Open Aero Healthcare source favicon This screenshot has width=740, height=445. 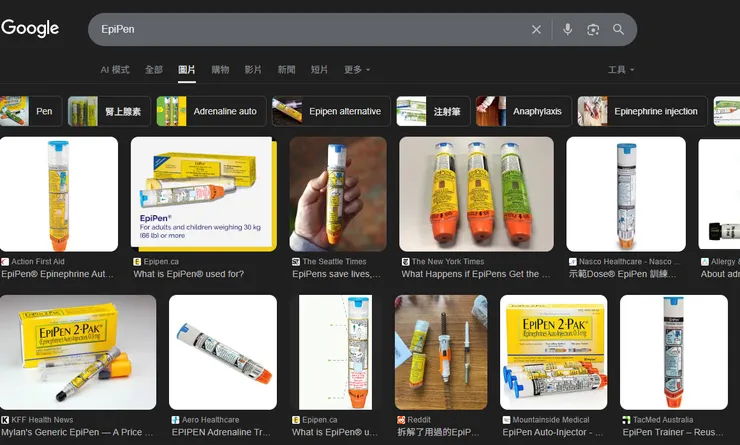coord(176,420)
